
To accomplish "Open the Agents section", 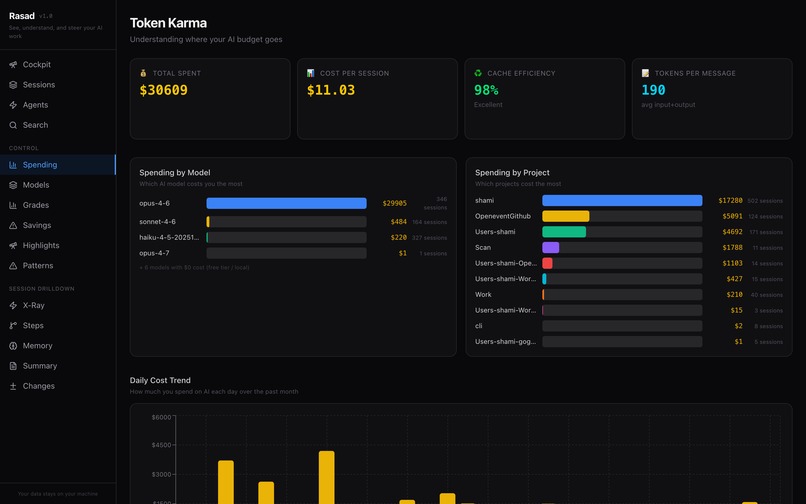I will (x=58, y=105).
